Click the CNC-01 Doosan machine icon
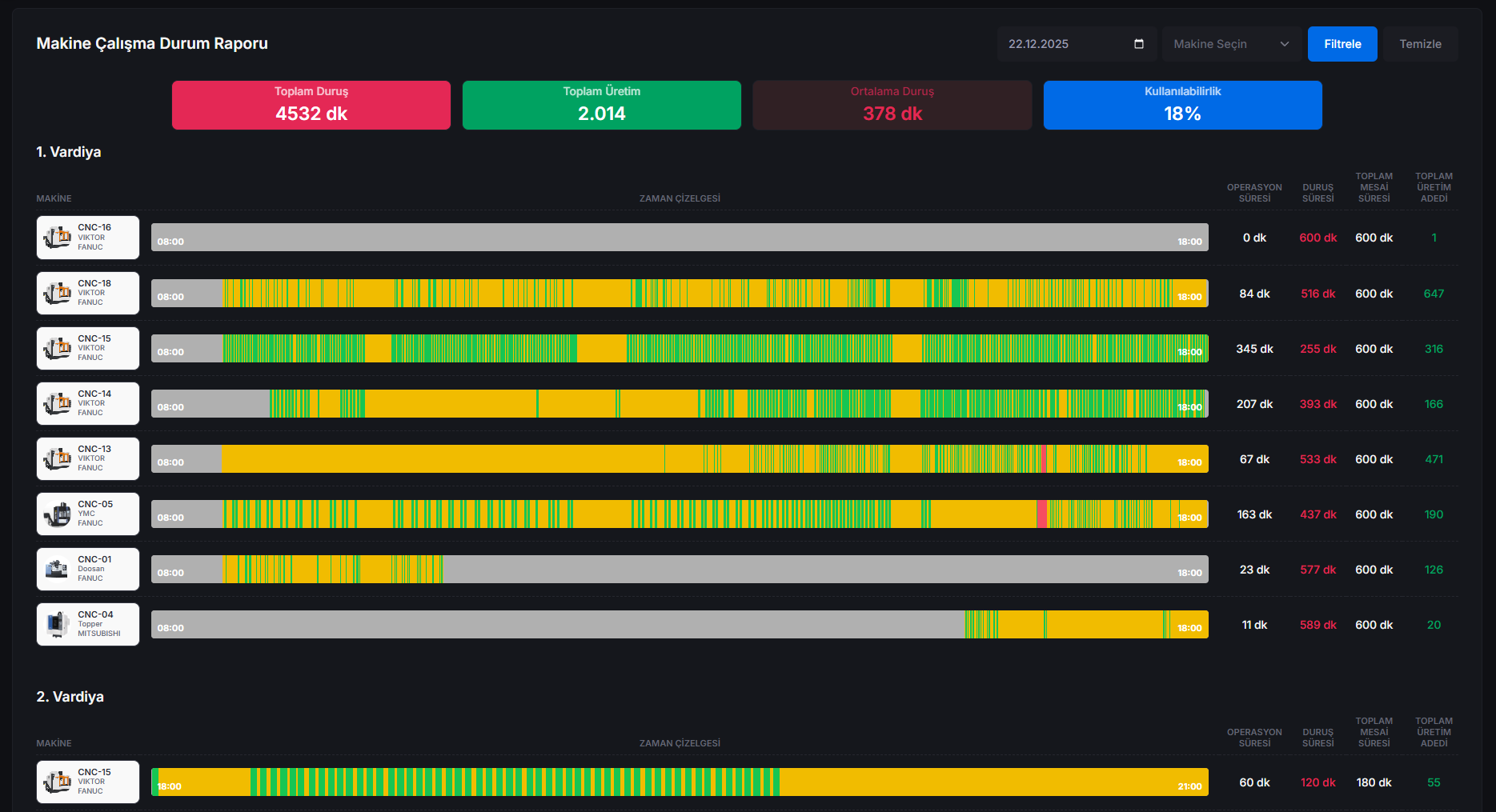The image size is (1496, 812). 58,570
